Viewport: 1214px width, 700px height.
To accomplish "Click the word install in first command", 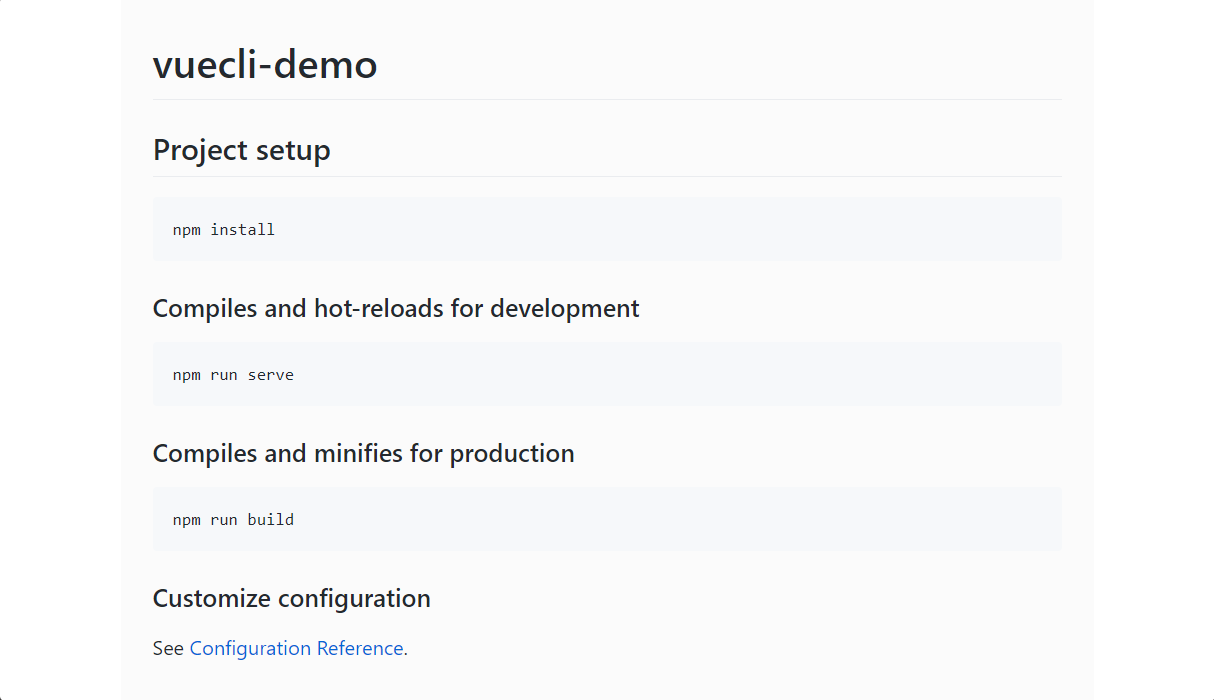I will pyautogui.click(x=242, y=230).
